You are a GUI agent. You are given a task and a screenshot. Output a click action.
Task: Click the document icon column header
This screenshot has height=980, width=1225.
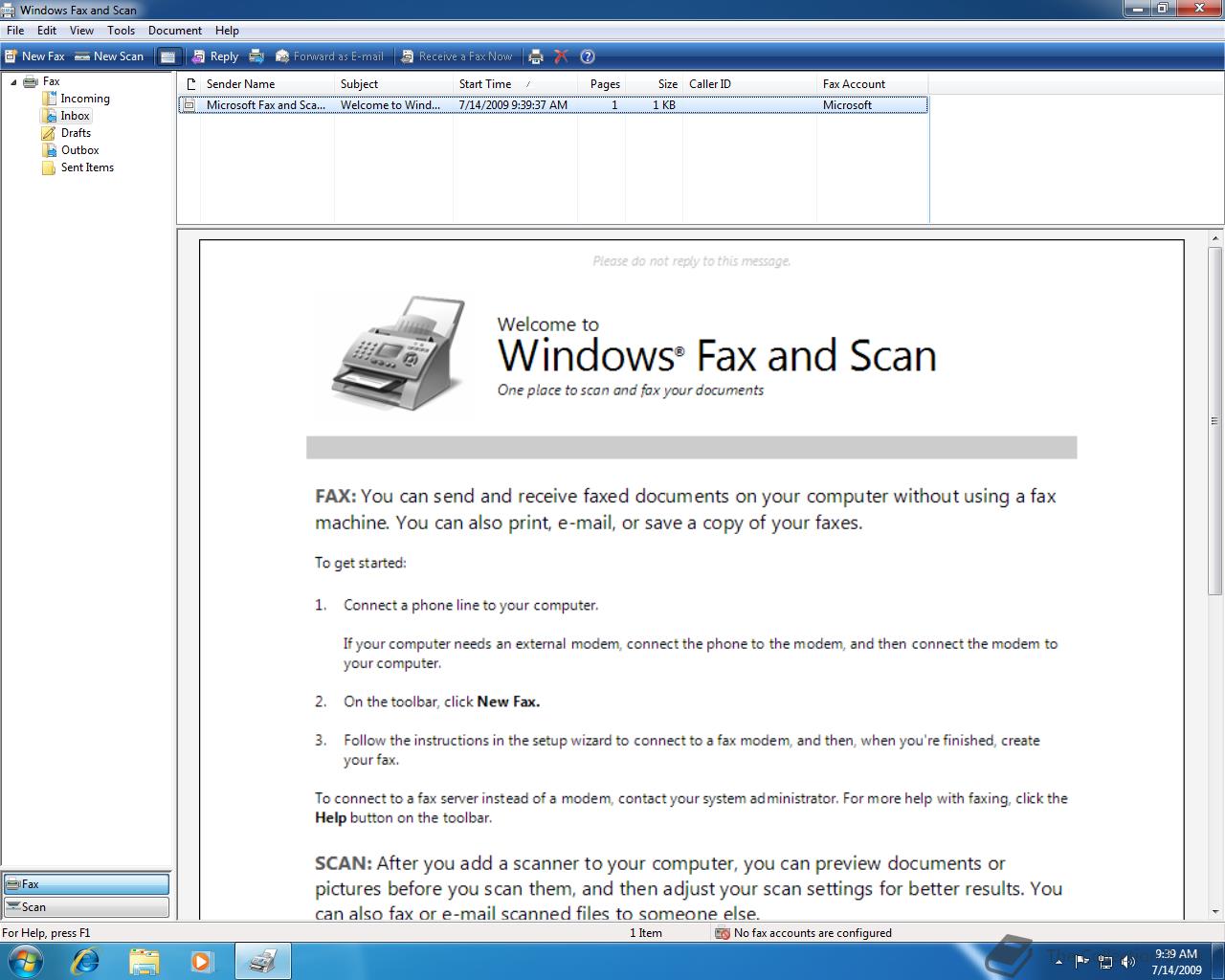[x=189, y=84]
